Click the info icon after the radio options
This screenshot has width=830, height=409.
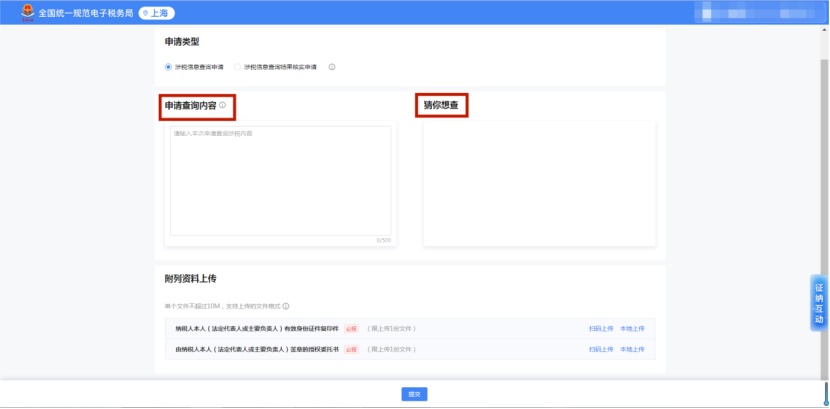click(x=332, y=67)
